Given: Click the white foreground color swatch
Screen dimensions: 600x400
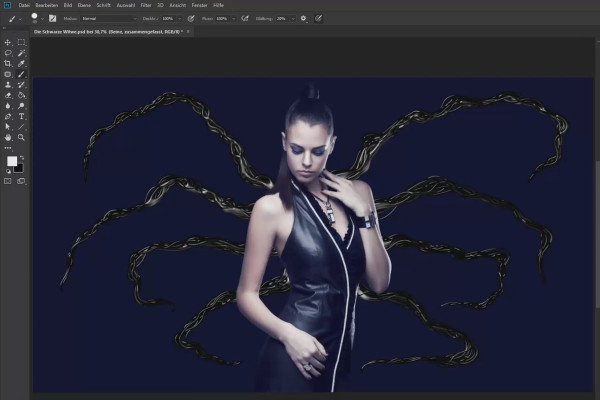Looking at the screenshot, I should pos(12,162).
